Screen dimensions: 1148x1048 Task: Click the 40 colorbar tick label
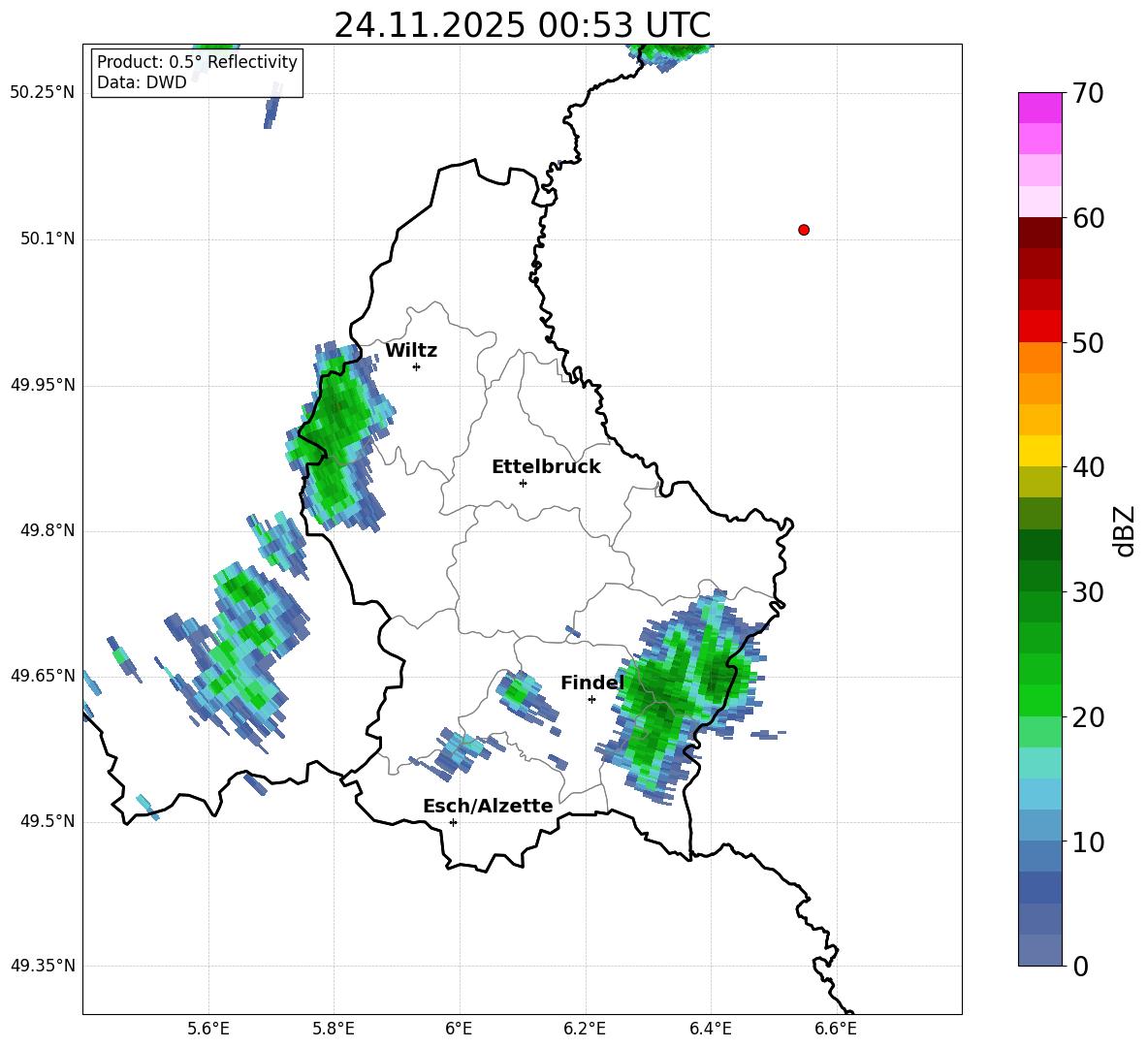(x=1088, y=467)
